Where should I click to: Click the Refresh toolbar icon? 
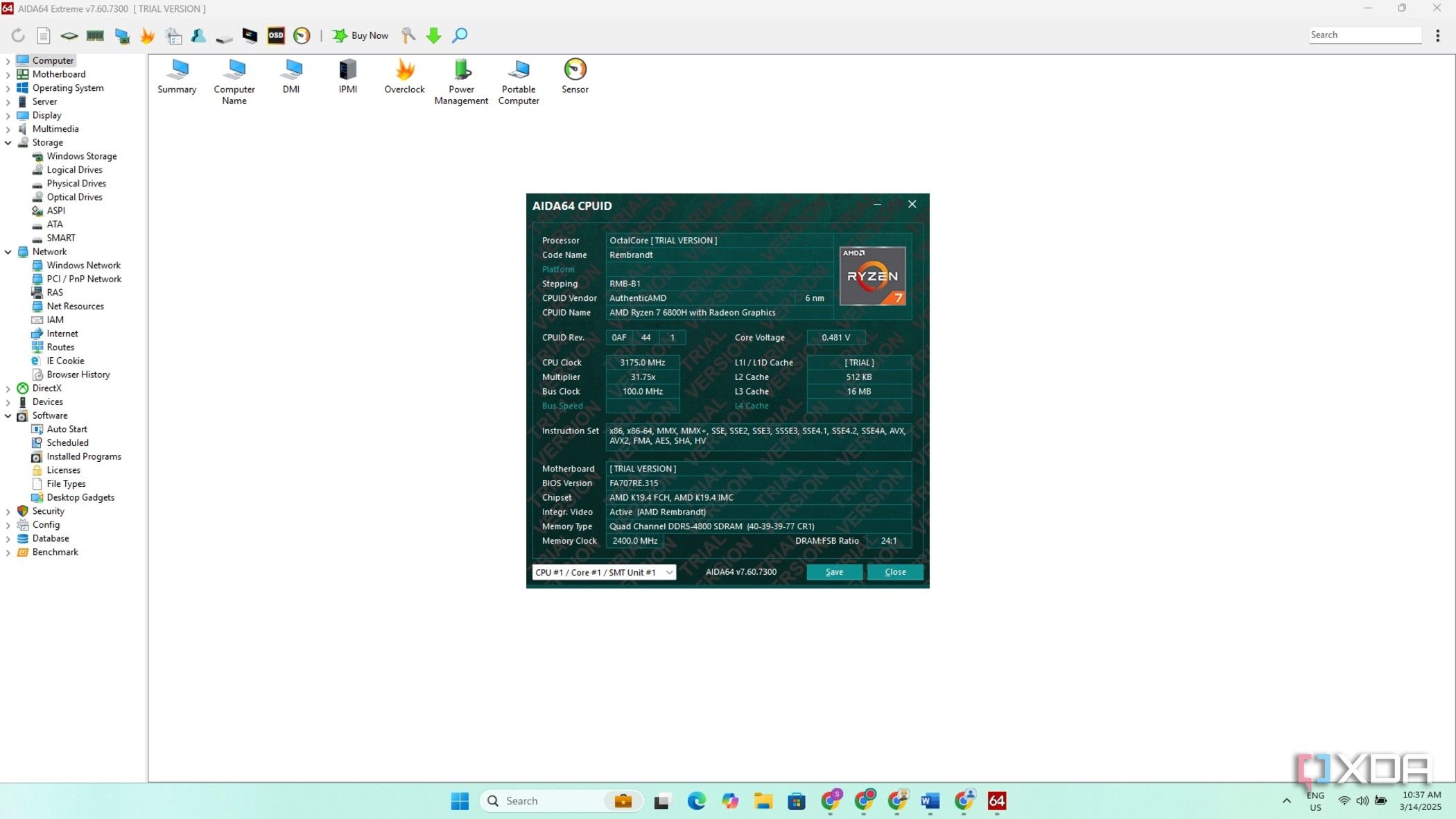pos(18,35)
